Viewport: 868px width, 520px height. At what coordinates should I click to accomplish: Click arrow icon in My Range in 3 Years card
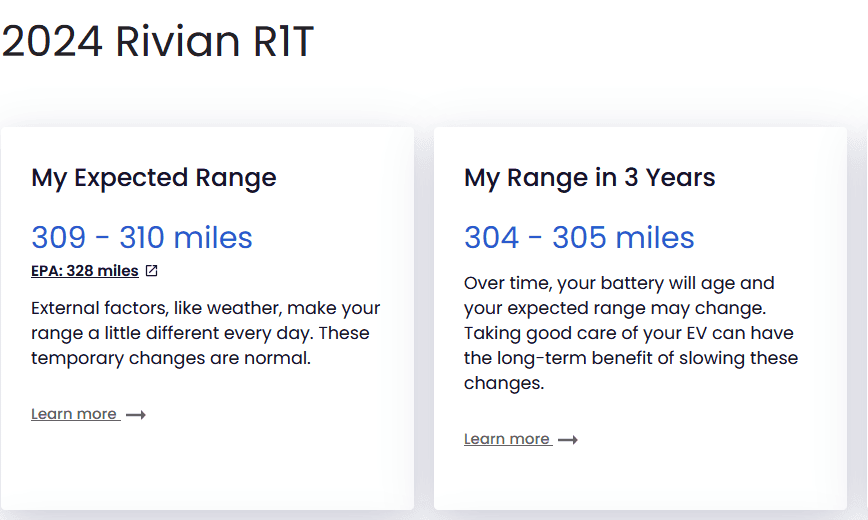567,440
